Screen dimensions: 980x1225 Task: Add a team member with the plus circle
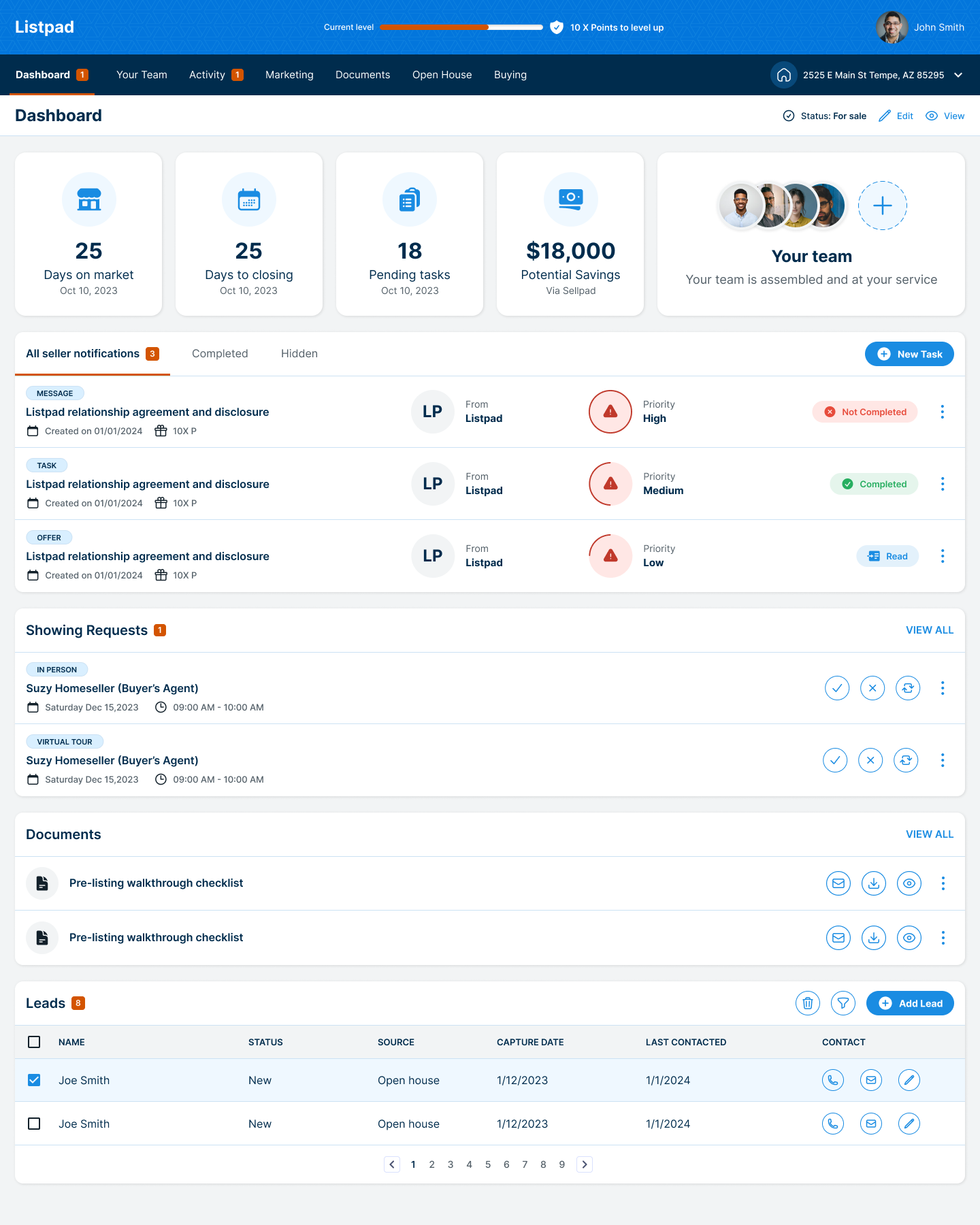coord(883,206)
